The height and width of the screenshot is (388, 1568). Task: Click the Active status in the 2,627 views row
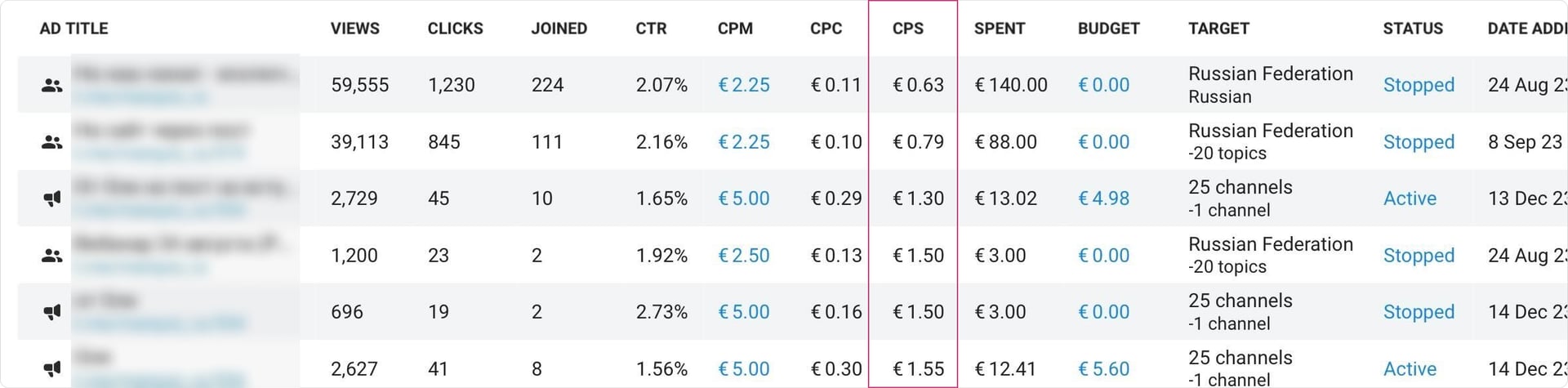point(1409,369)
